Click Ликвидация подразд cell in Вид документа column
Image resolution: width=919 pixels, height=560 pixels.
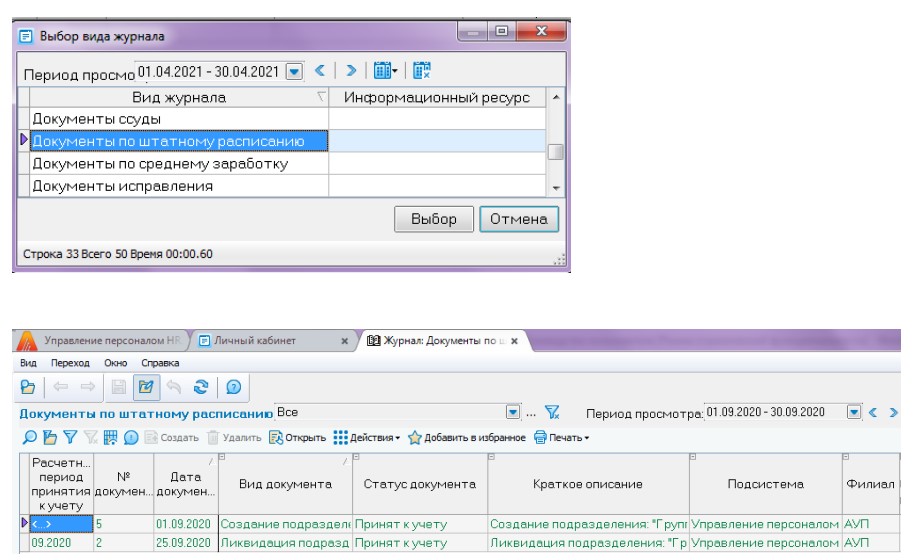(x=285, y=543)
